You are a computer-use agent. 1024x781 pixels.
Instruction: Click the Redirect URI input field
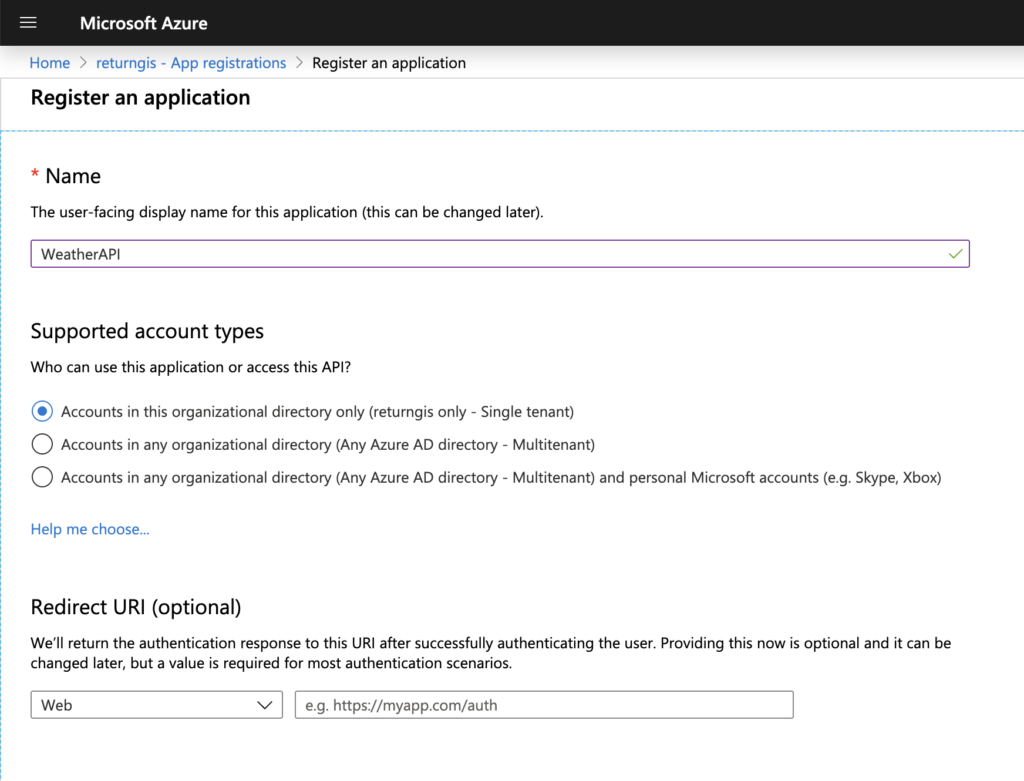tap(544, 705)
